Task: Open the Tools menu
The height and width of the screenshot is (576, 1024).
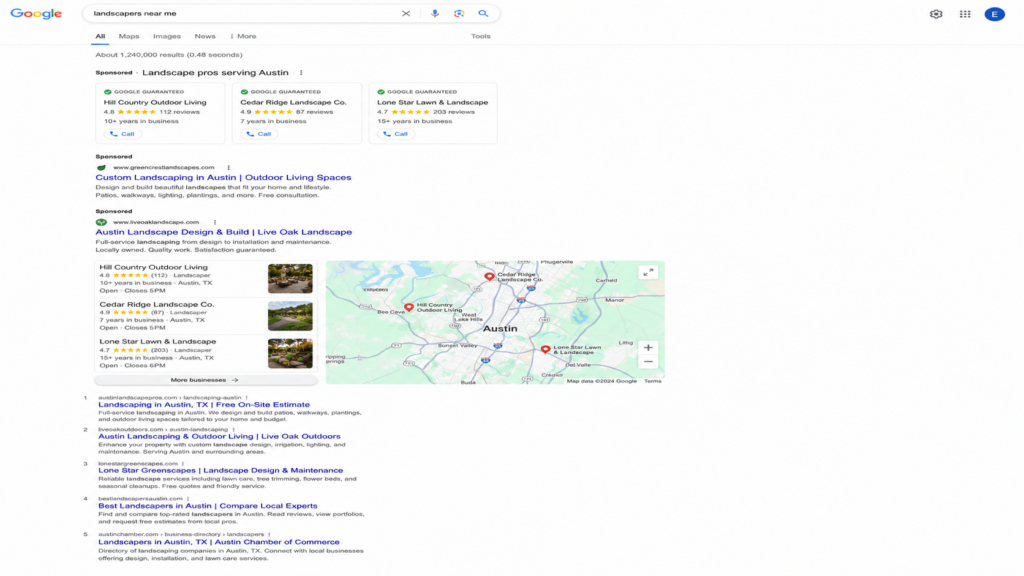Action: click(481, 36)
